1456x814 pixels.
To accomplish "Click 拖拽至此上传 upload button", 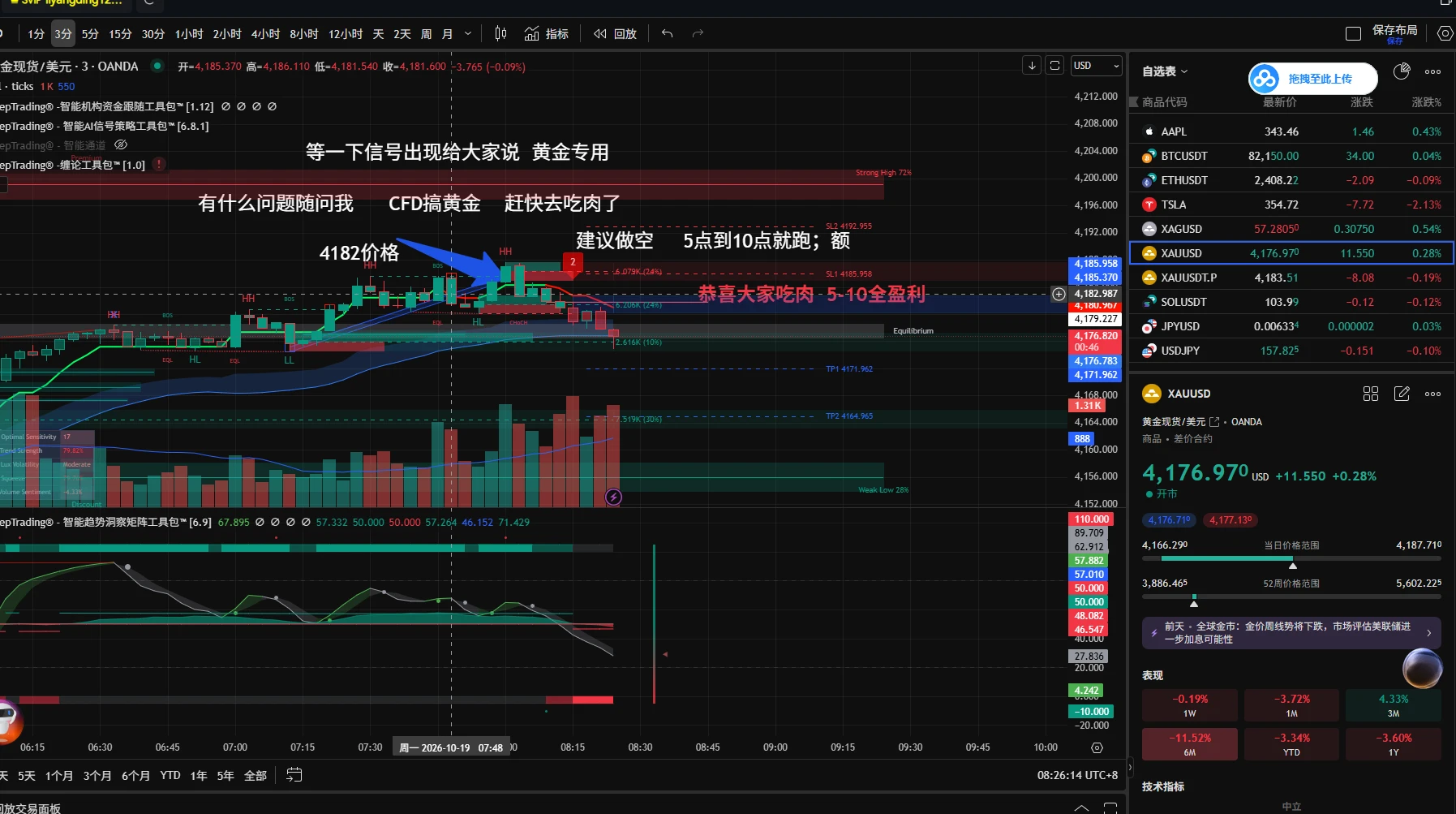I will (1312, 79).
